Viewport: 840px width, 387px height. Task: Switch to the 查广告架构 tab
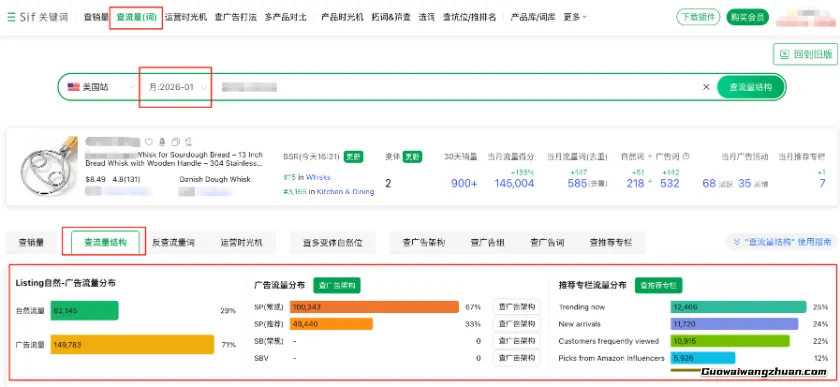pyautogui.click(x=424, y=242)
